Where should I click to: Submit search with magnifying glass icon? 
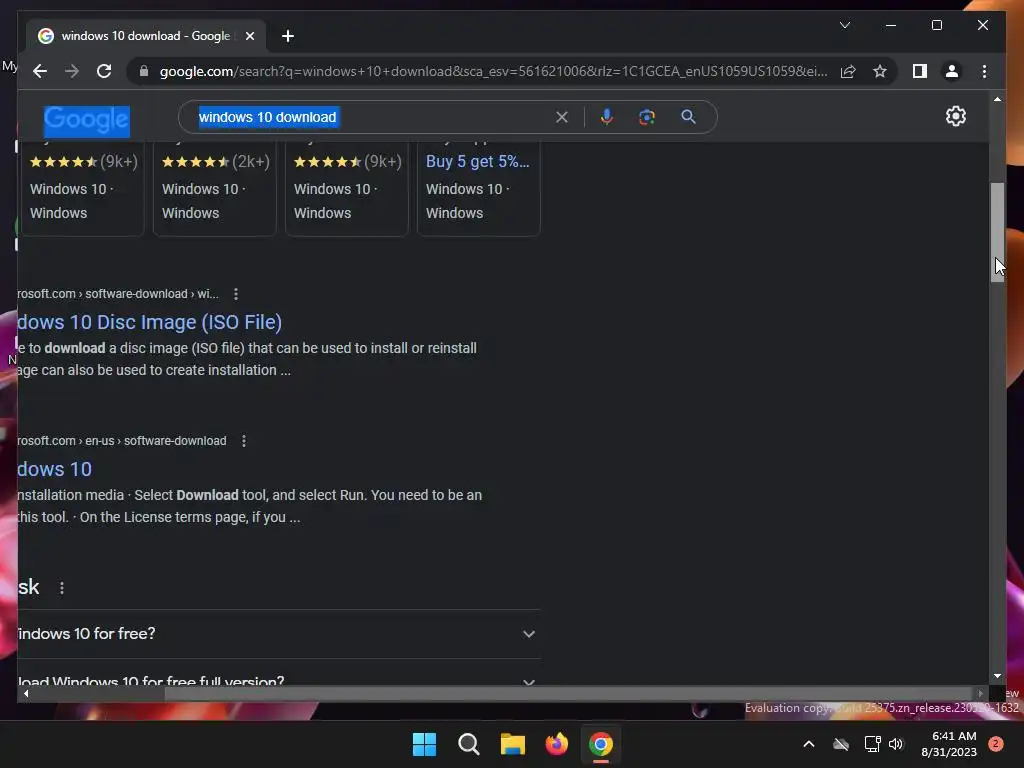pyautogui.click(x=688, y=117)
